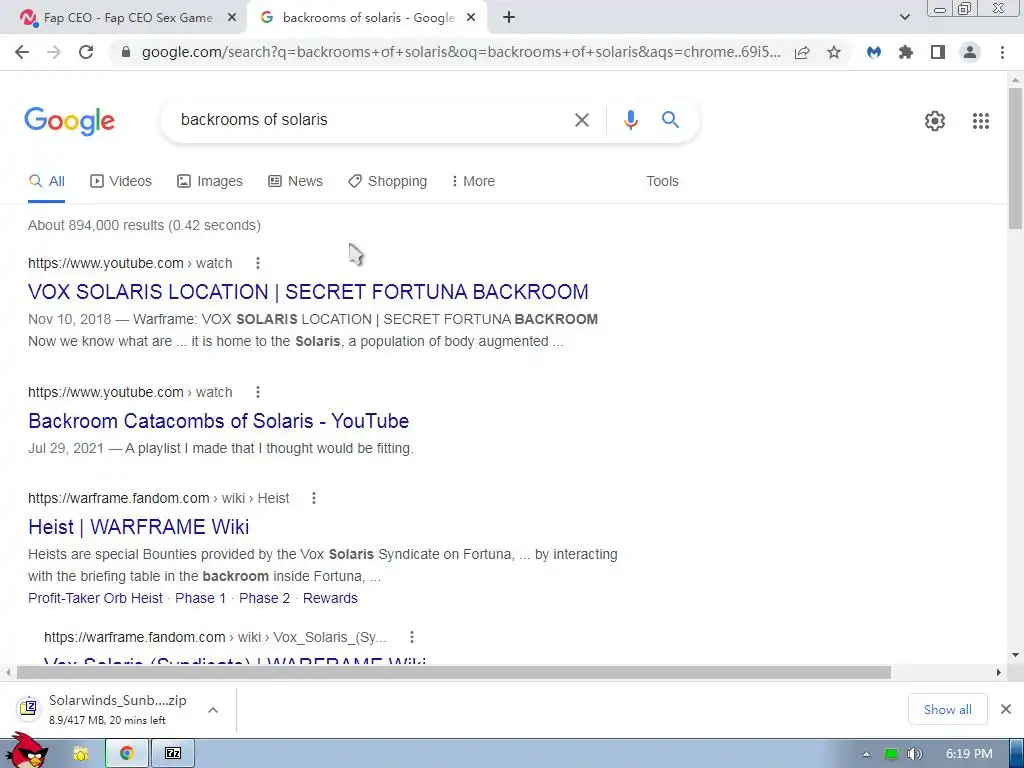The image size is (1024, 768).
Task: Open the VOX SOLARIS LOCATION video result
Action: (308, 292)
